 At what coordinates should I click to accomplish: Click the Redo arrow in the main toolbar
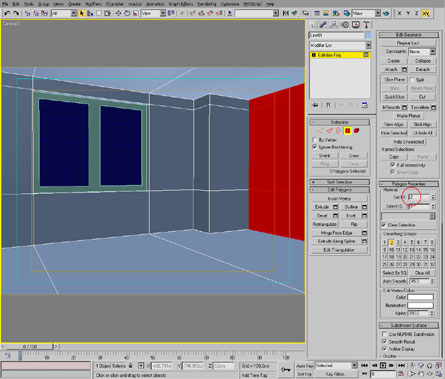click(x=16, y=13)
